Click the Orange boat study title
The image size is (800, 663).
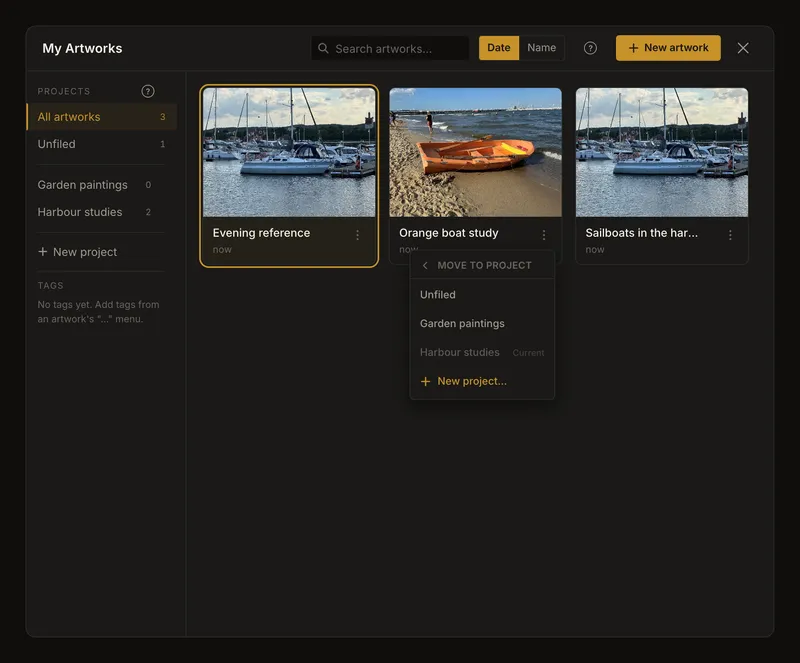pos(448,233)
